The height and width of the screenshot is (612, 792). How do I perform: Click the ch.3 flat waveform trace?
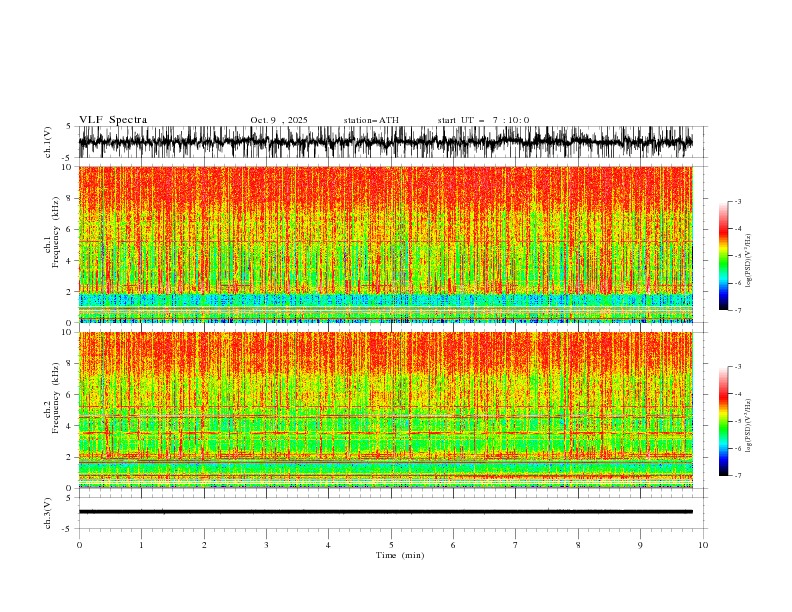tap(385, 512)
